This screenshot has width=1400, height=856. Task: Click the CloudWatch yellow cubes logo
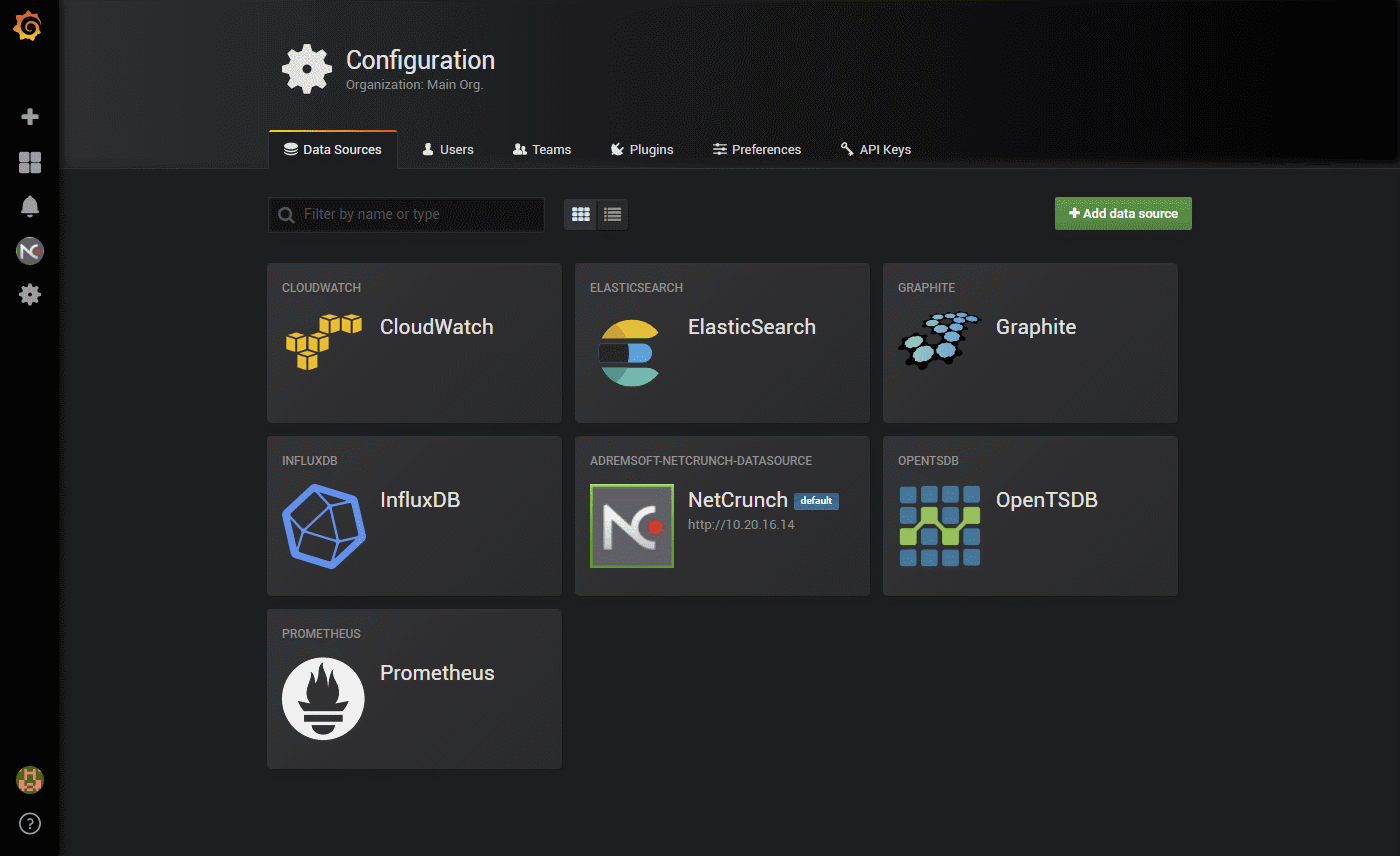point(323,342)
